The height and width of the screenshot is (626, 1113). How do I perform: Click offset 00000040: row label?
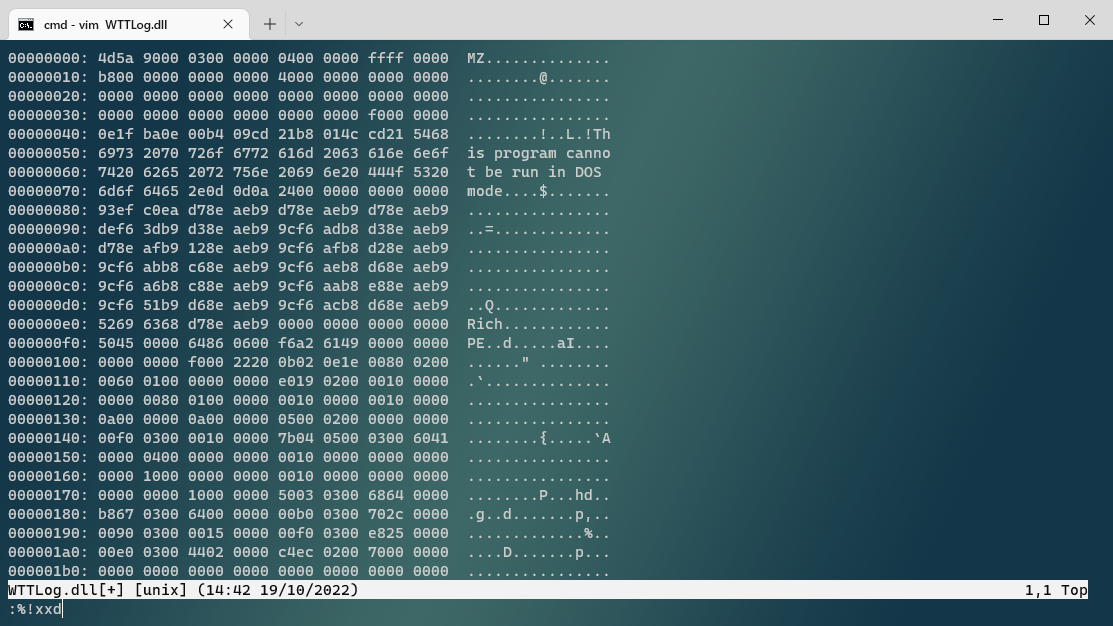(x=48, y=134)
